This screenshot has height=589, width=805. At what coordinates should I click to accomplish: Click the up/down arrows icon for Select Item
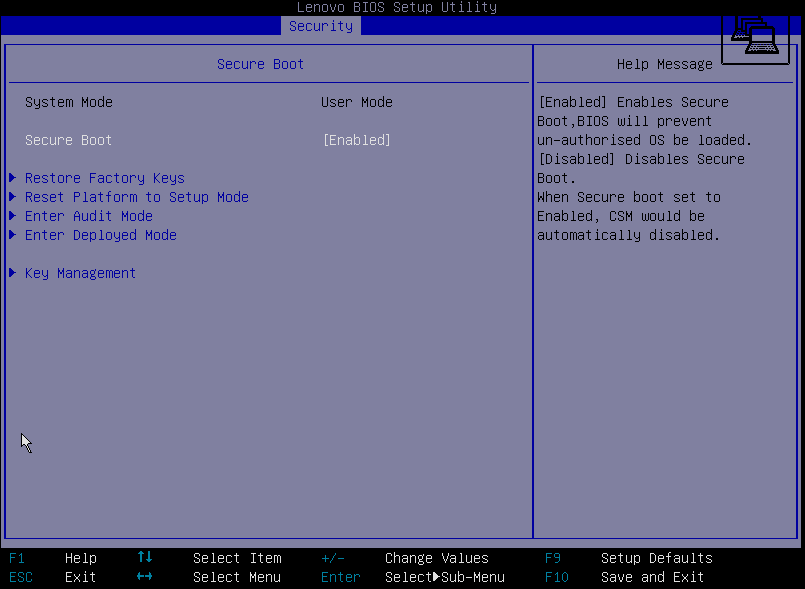(145, 558)
